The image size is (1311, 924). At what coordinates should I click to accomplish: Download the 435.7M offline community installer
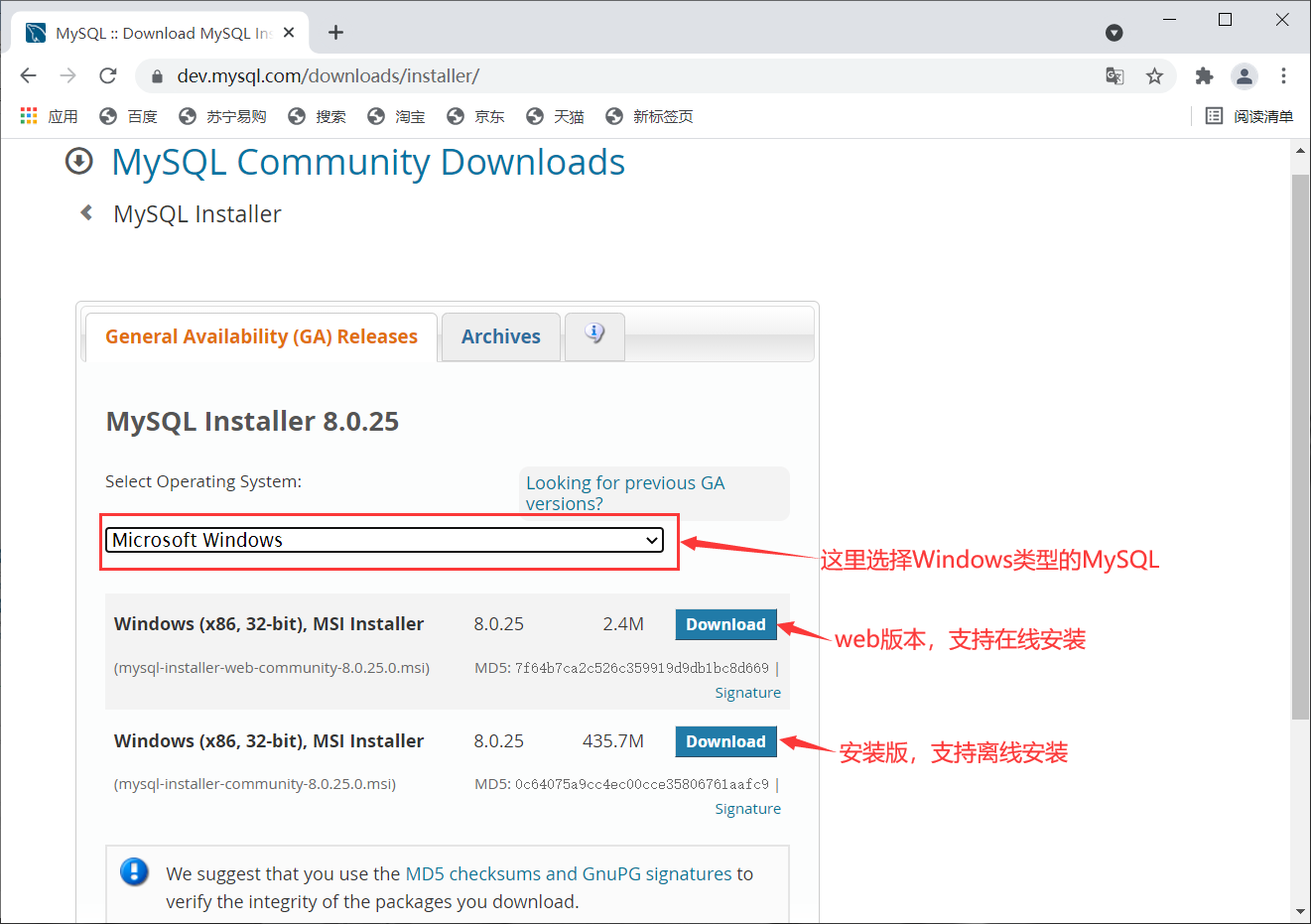(725, 741)
